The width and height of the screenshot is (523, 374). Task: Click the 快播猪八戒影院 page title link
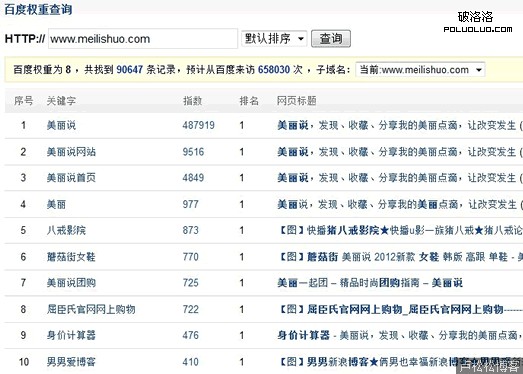[400, 230]
